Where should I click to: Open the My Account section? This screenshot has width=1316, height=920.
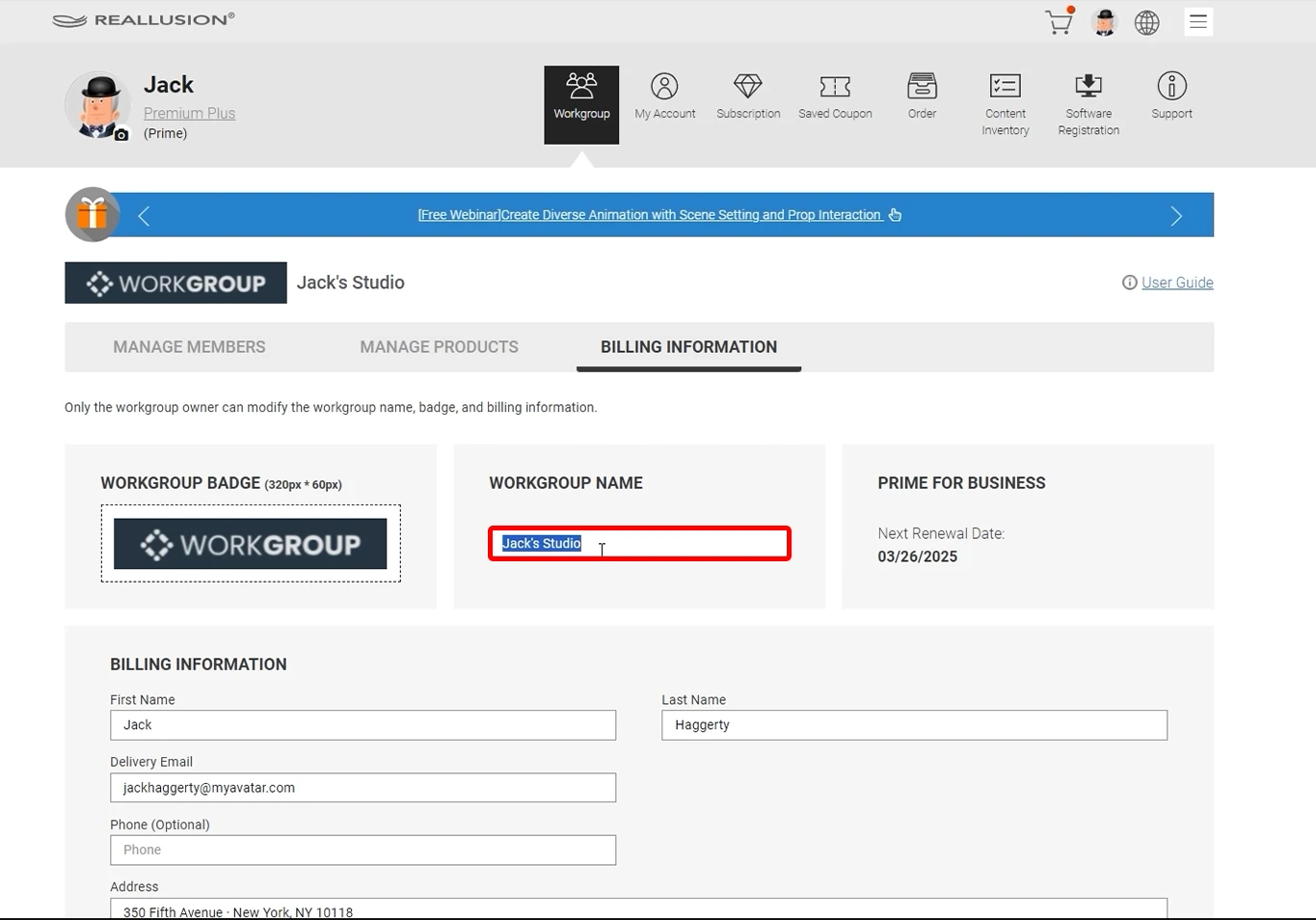tap(664, 97)
